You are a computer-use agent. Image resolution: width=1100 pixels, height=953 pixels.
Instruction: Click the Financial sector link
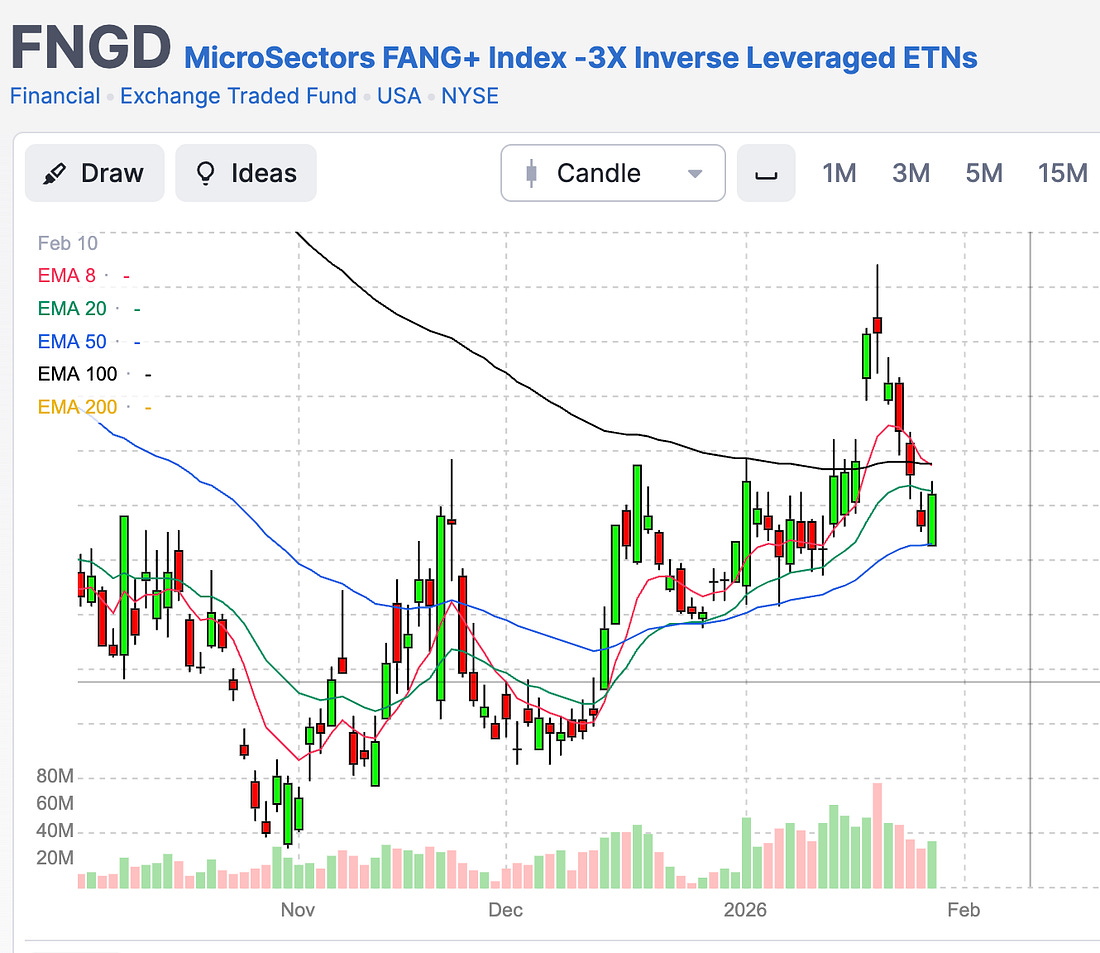pos(55,95)
